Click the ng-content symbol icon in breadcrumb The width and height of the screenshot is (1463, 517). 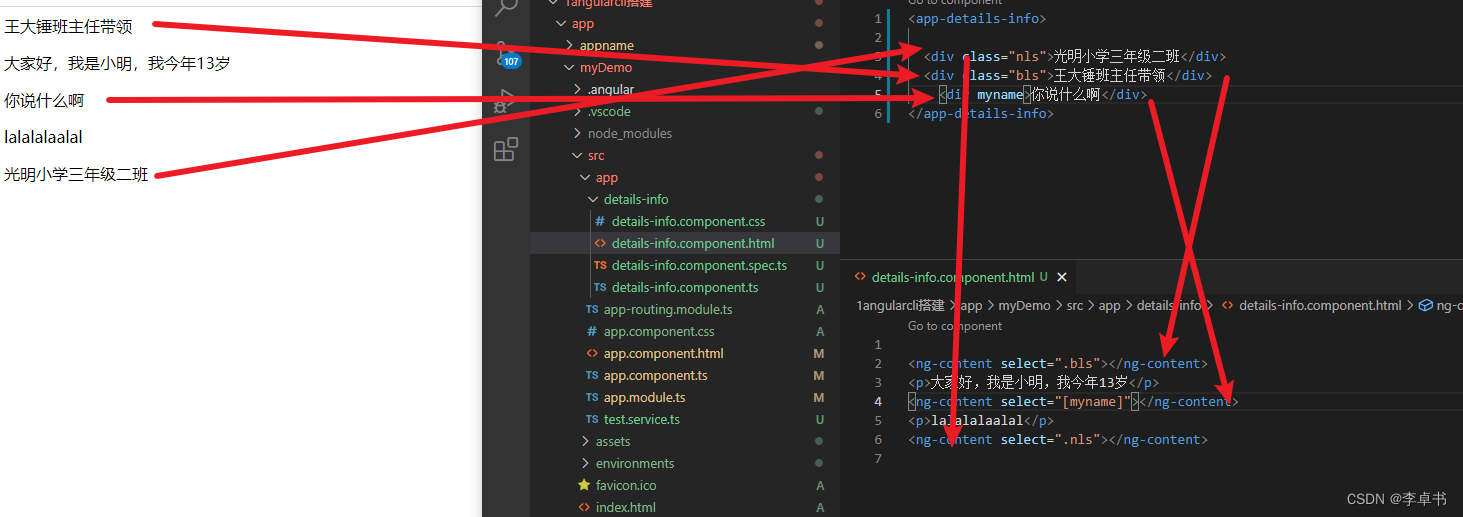(x=1426, y=305)
